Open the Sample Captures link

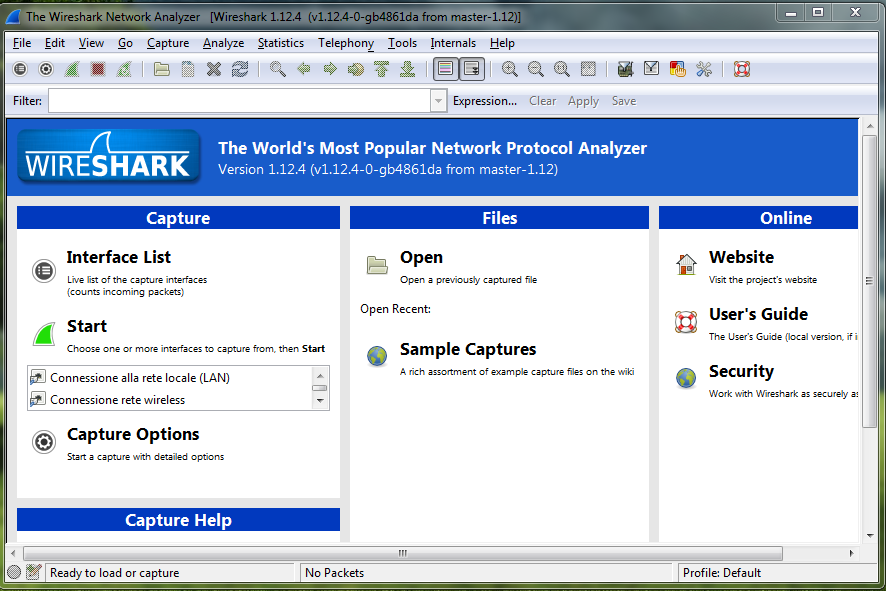tap(467, 350)
